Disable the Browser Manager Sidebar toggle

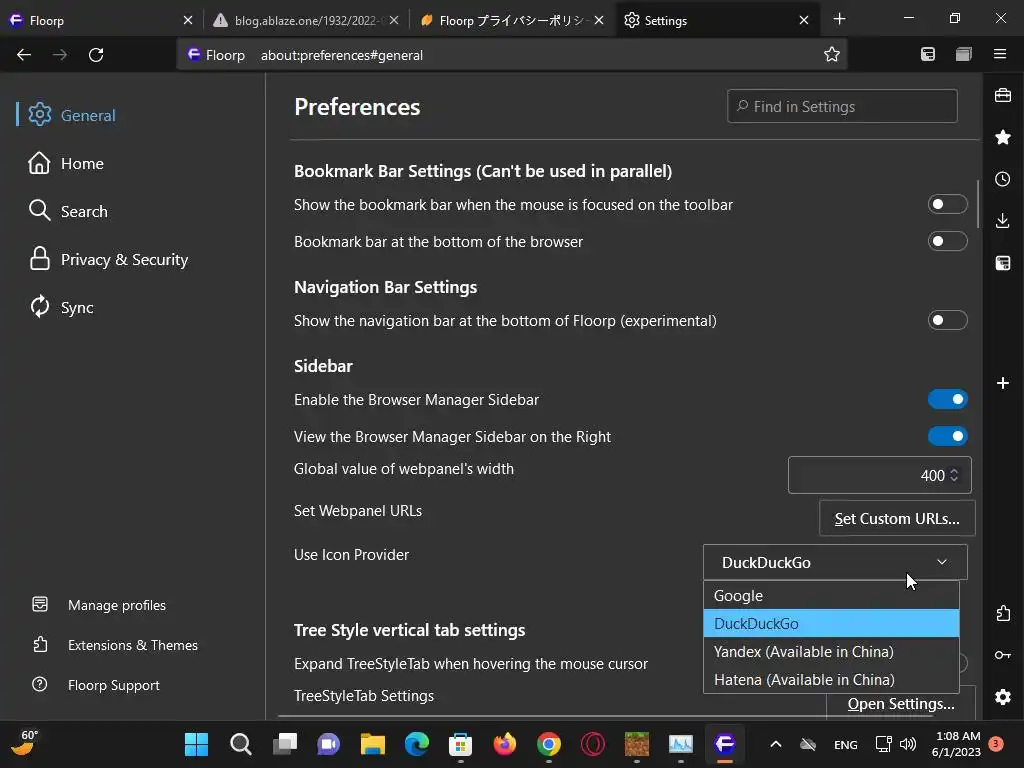948,399
